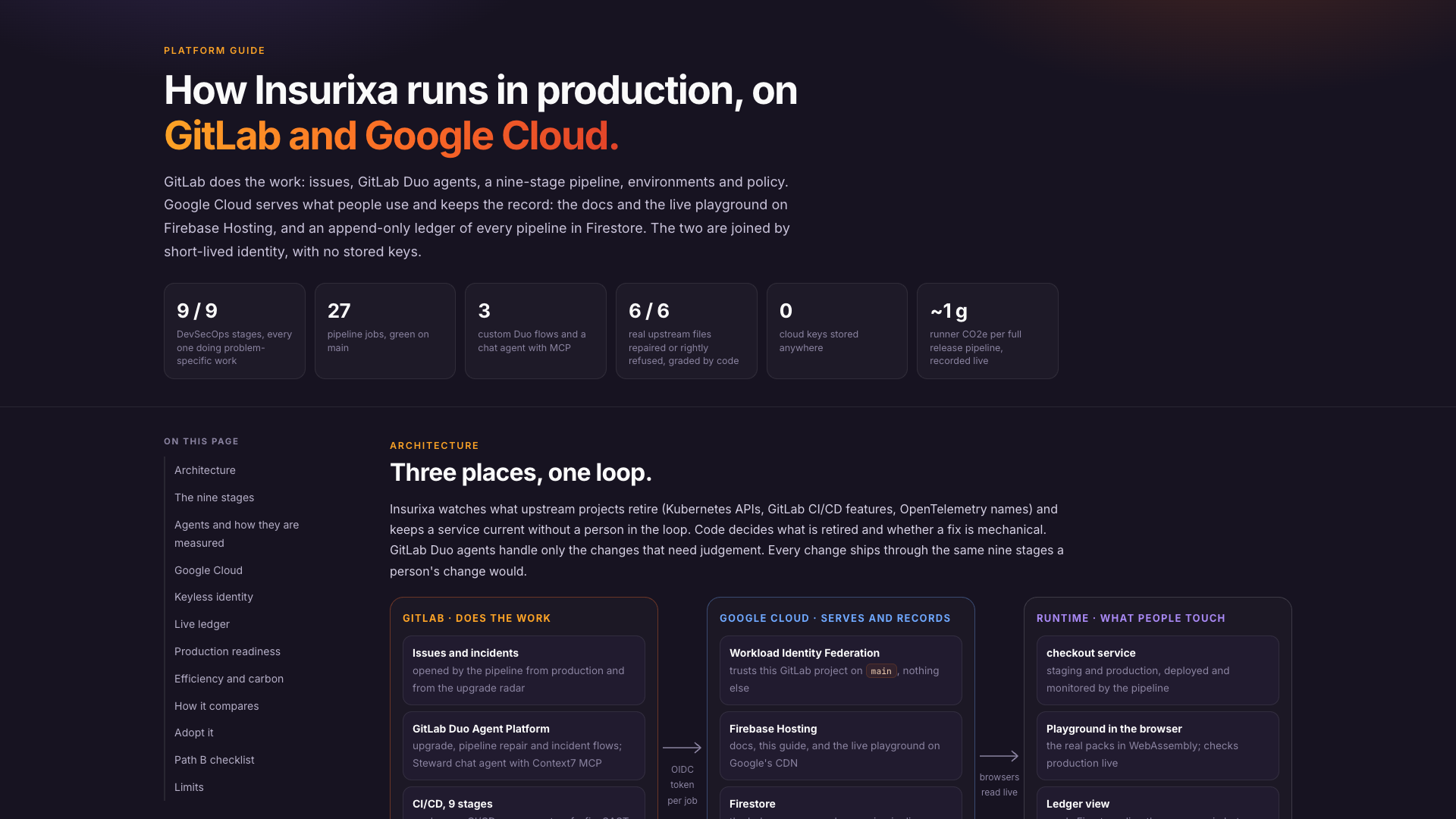Click the '~1 g' runner CO2e card

987,331
